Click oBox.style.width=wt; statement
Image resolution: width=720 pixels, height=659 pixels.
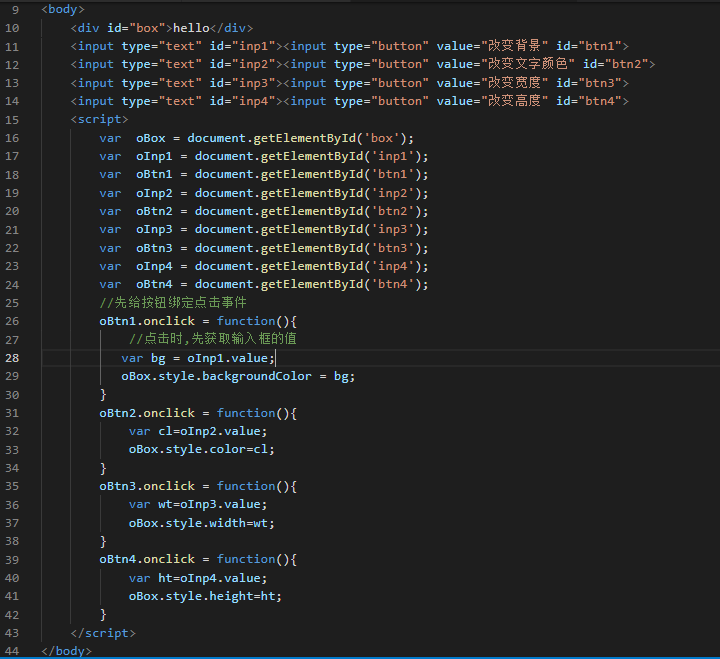pyautogui.click(x=202, y=523)
